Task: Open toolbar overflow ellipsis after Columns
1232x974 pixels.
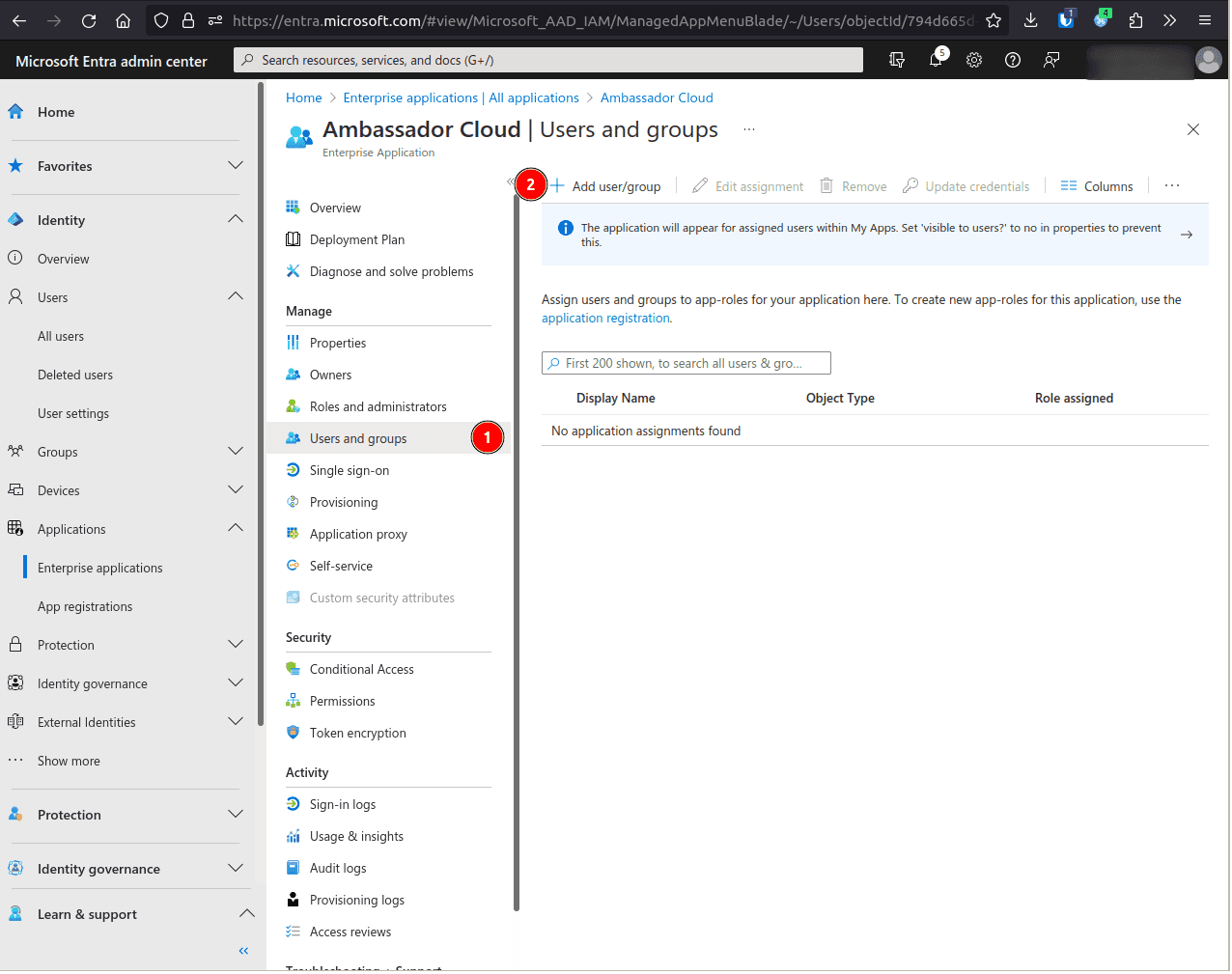Action: [1172, 185]
